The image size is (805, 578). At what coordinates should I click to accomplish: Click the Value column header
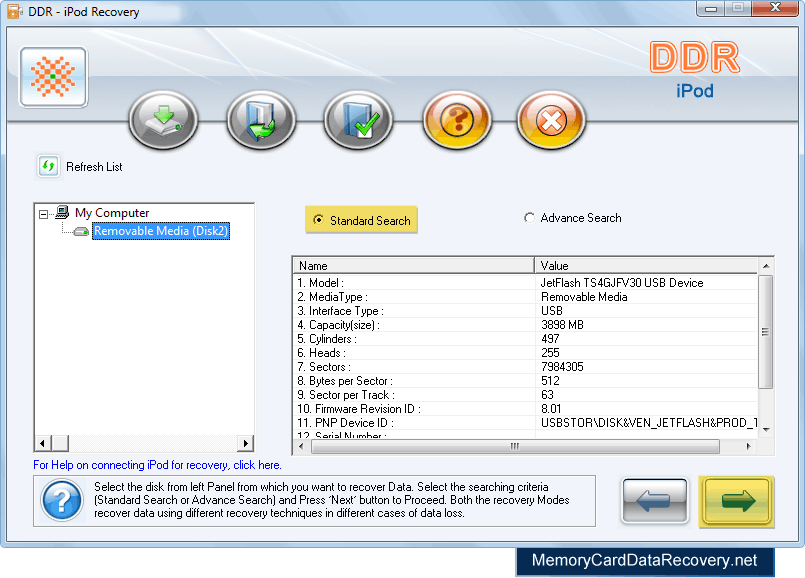(646, 265)
